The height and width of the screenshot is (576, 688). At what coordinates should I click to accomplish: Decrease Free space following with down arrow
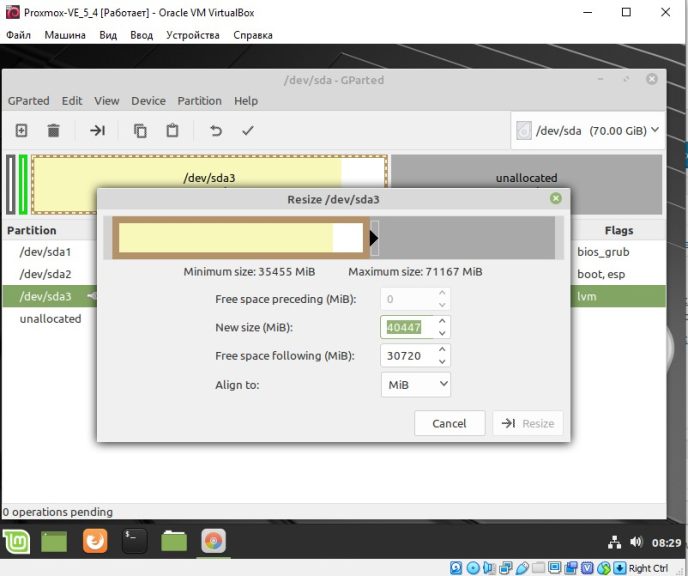point(442,362)
